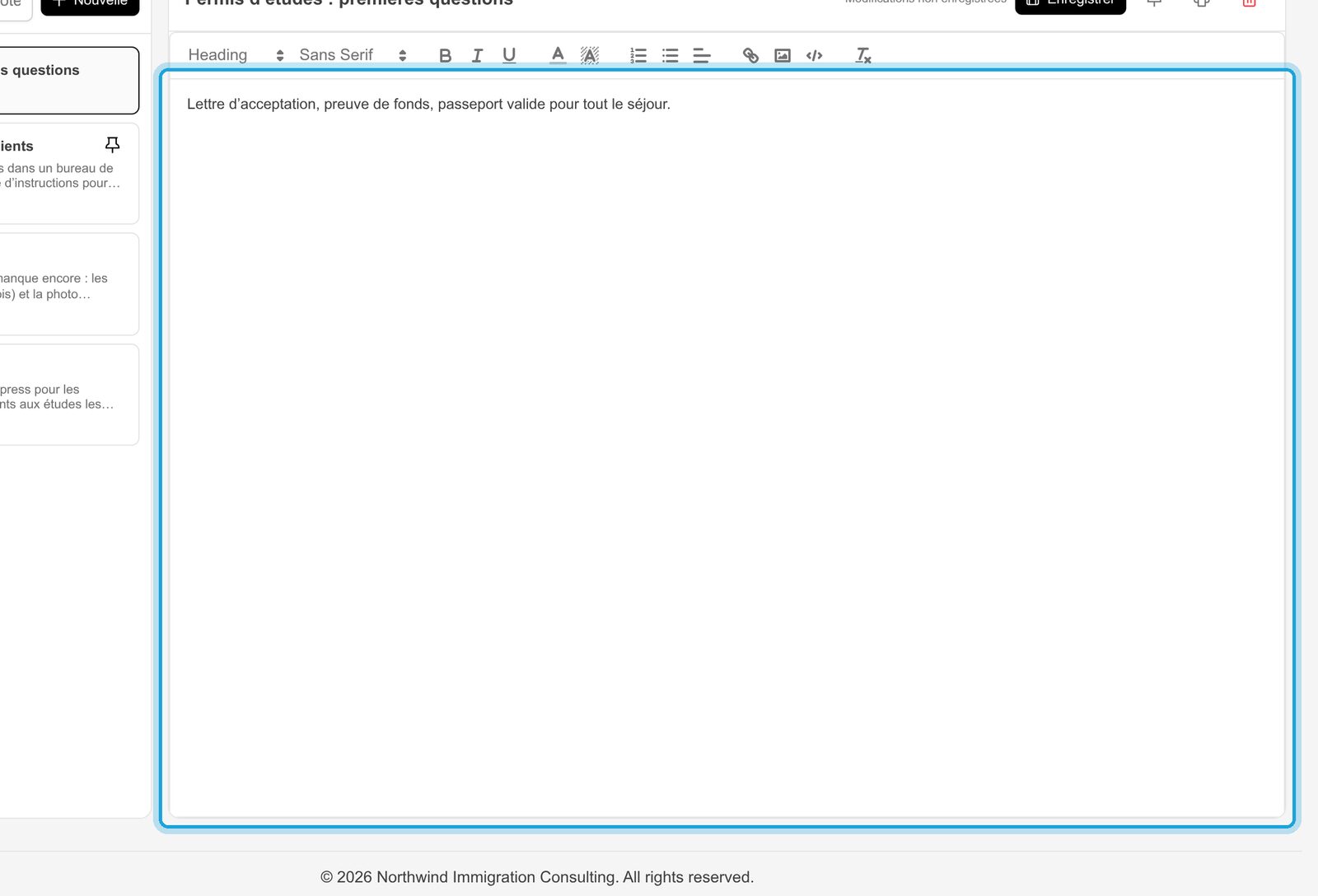Insert a numbered list

pyautogui.click(x=638, y=55)
